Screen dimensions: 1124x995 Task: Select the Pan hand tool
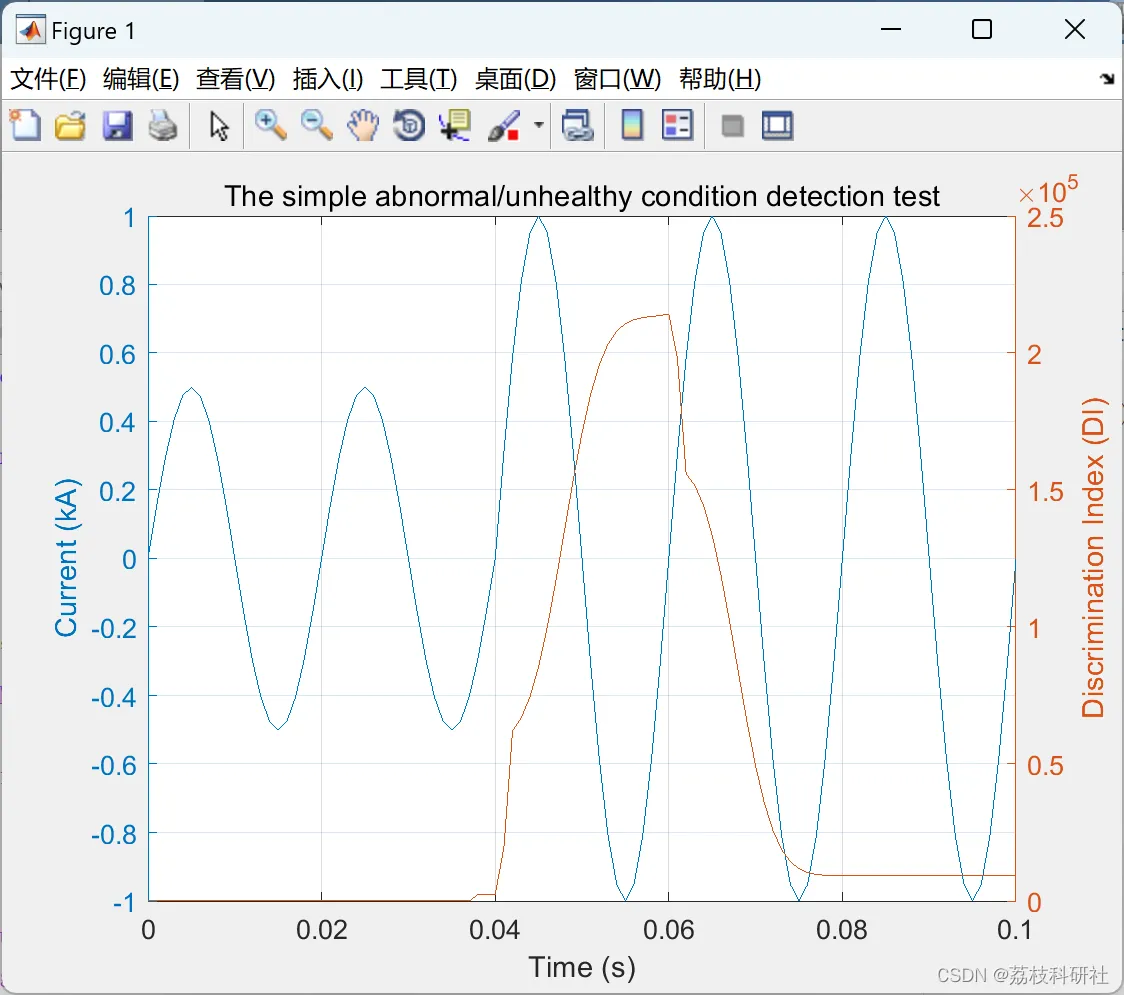pyautogui.click(x=363, y=125)
